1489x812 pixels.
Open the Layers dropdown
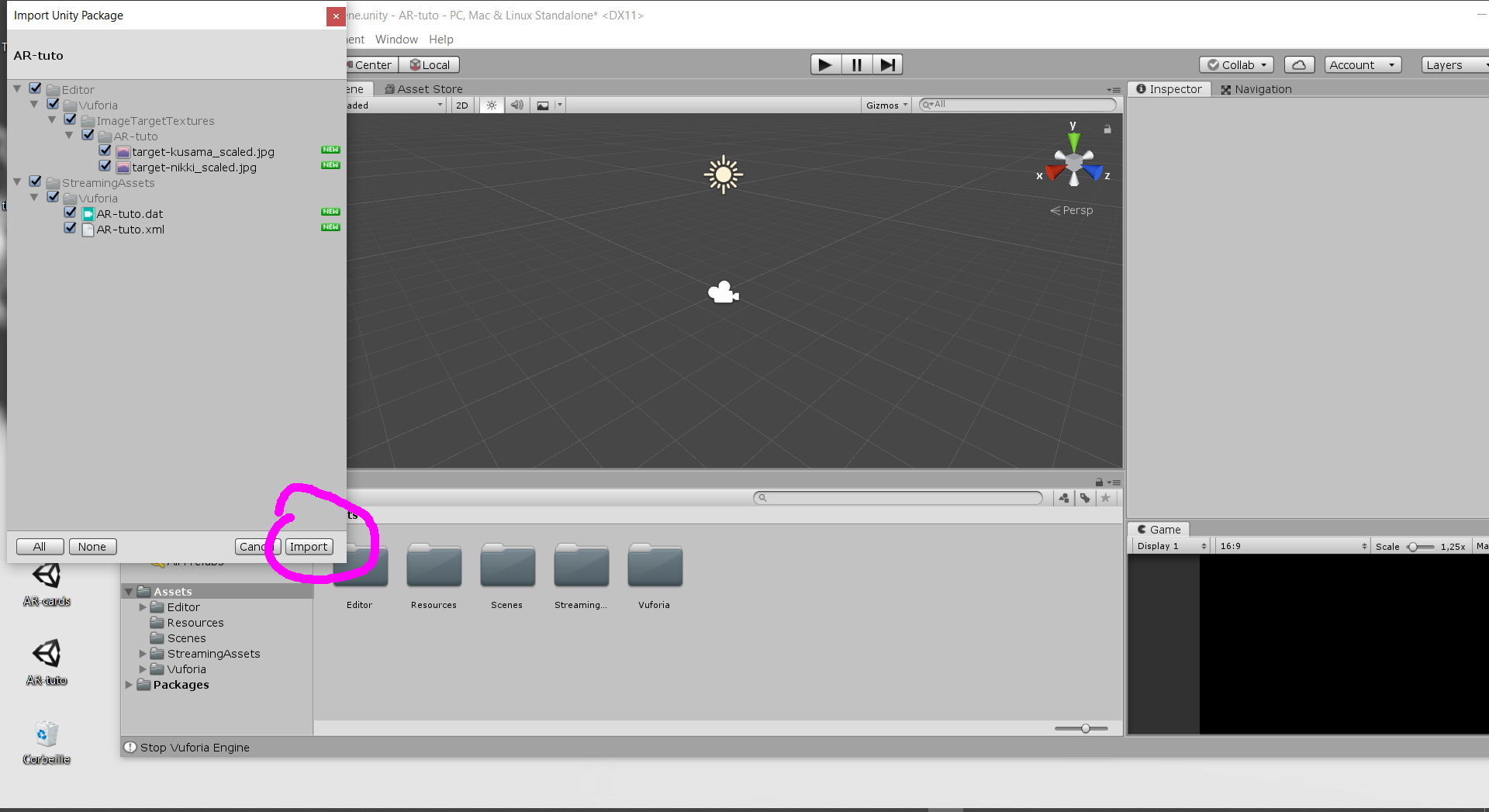point(1454,65)
